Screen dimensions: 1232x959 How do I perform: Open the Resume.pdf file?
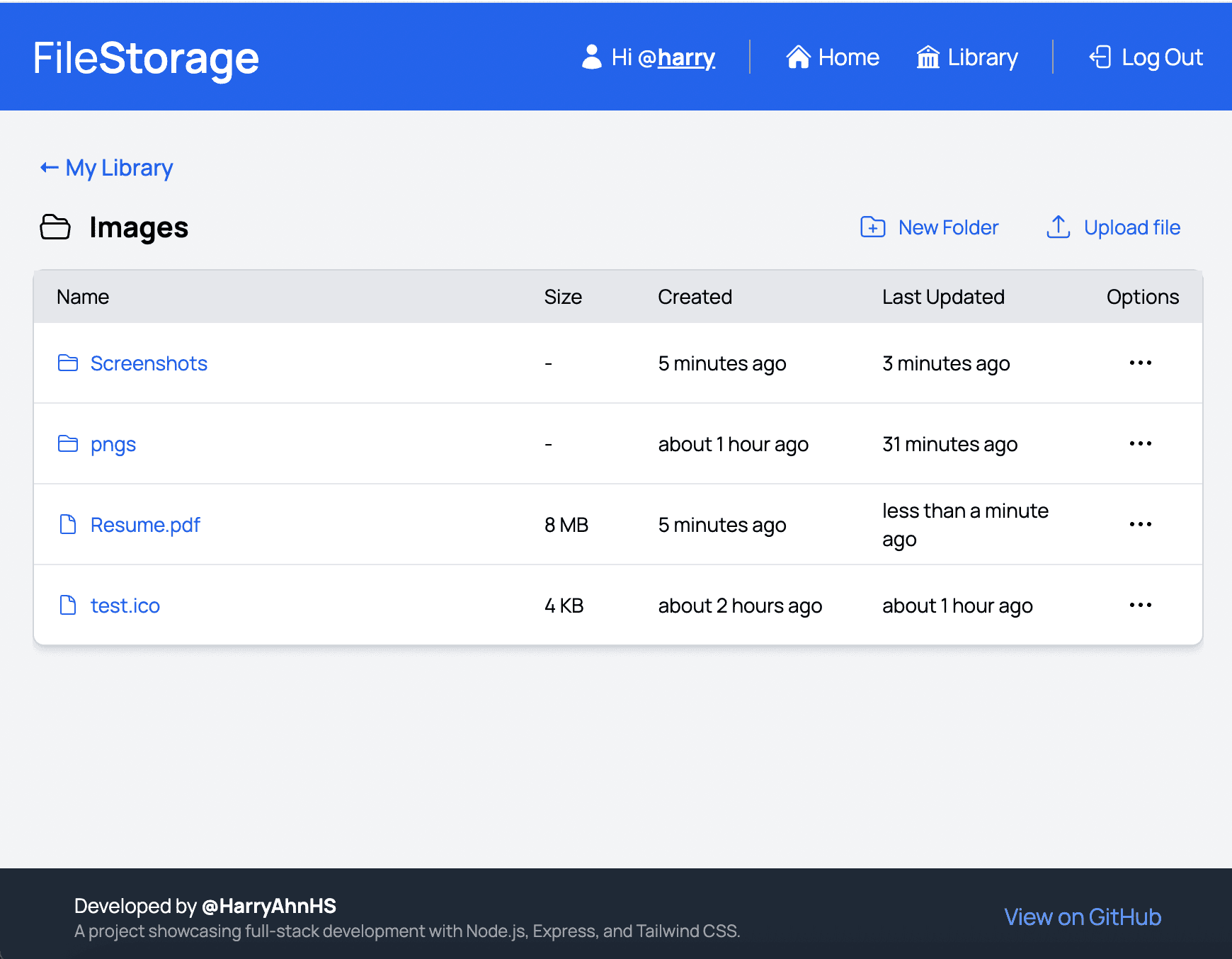pos(145,525)
